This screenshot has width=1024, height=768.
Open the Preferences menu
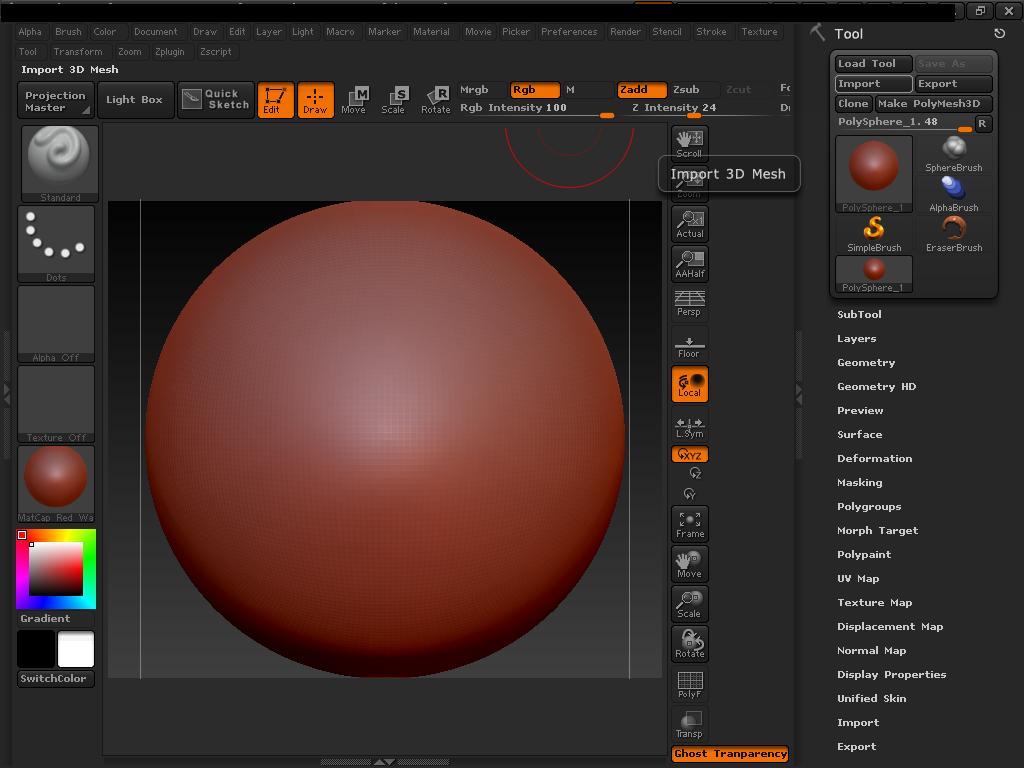569,31
